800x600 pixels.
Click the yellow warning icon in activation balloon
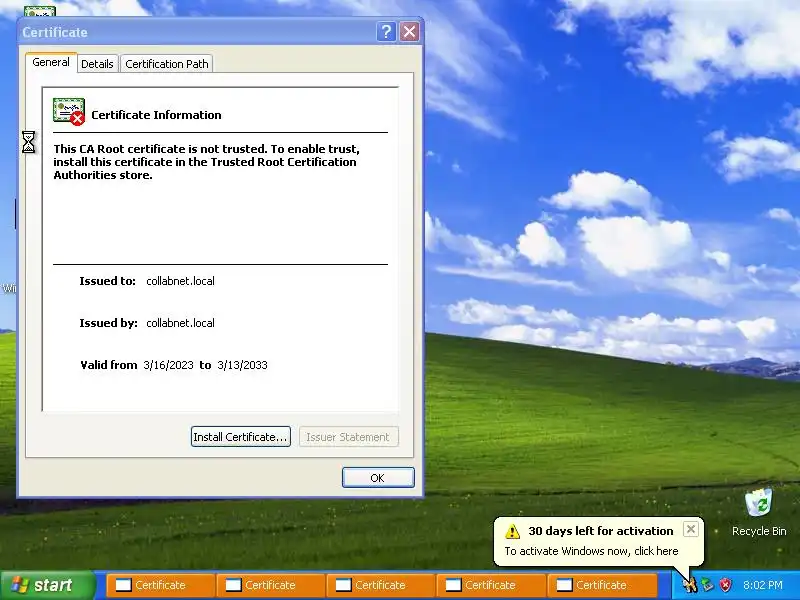tap(512, 532)
